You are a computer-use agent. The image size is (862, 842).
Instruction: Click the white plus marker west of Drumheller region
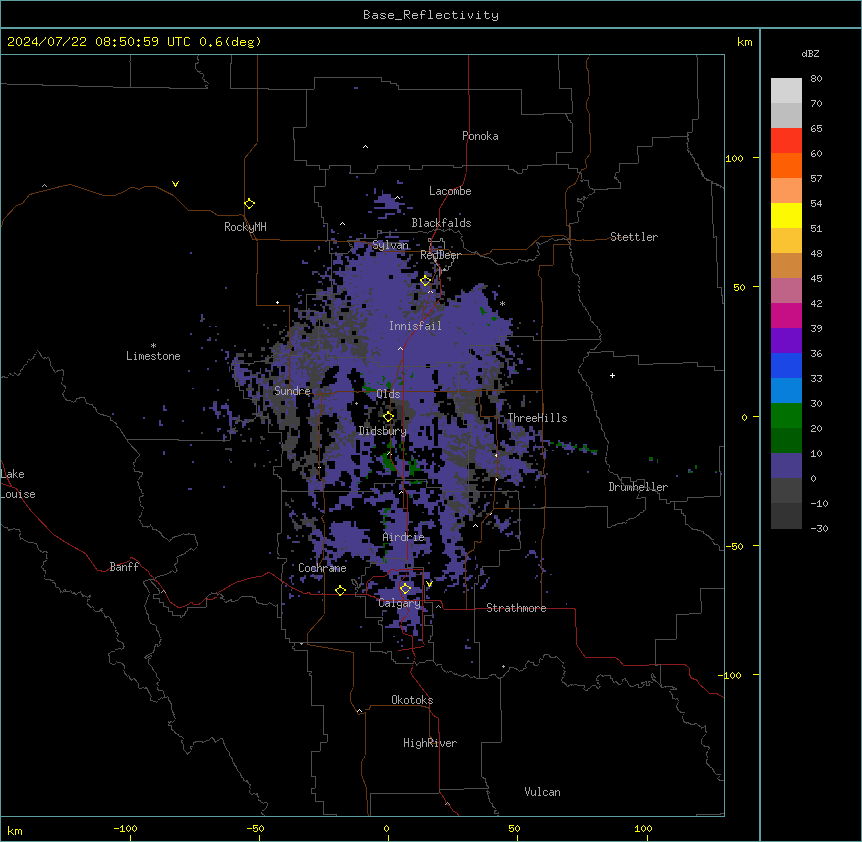(612, 375)
